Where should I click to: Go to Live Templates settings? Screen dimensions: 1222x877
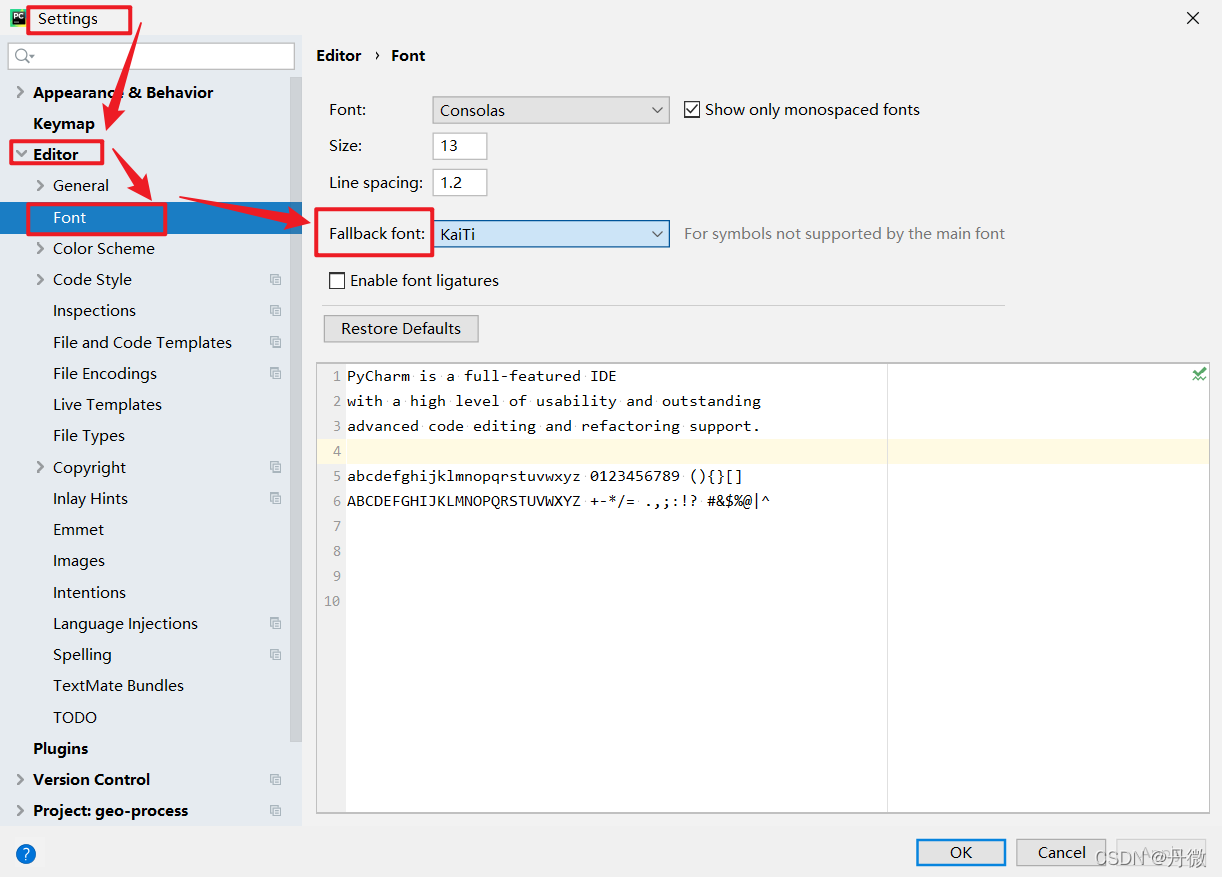[x=107, y=405]
